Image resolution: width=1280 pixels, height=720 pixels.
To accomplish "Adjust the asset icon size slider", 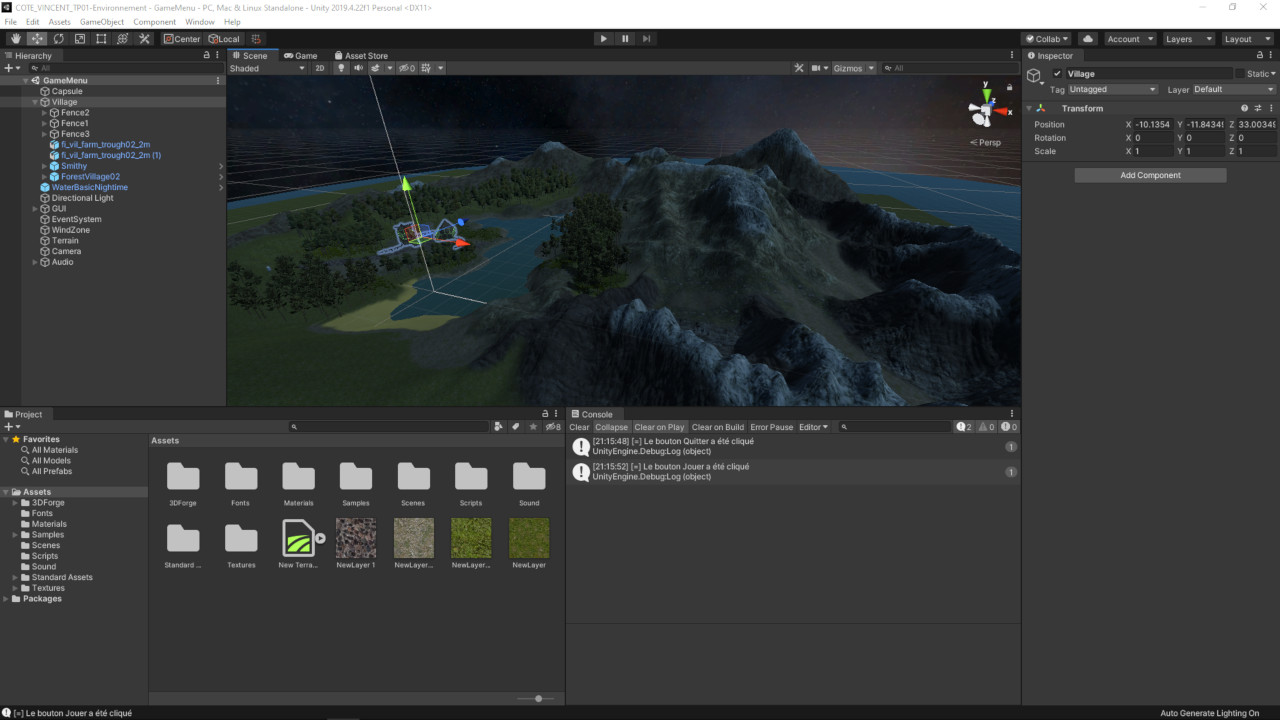I will [x=538, y=698].
